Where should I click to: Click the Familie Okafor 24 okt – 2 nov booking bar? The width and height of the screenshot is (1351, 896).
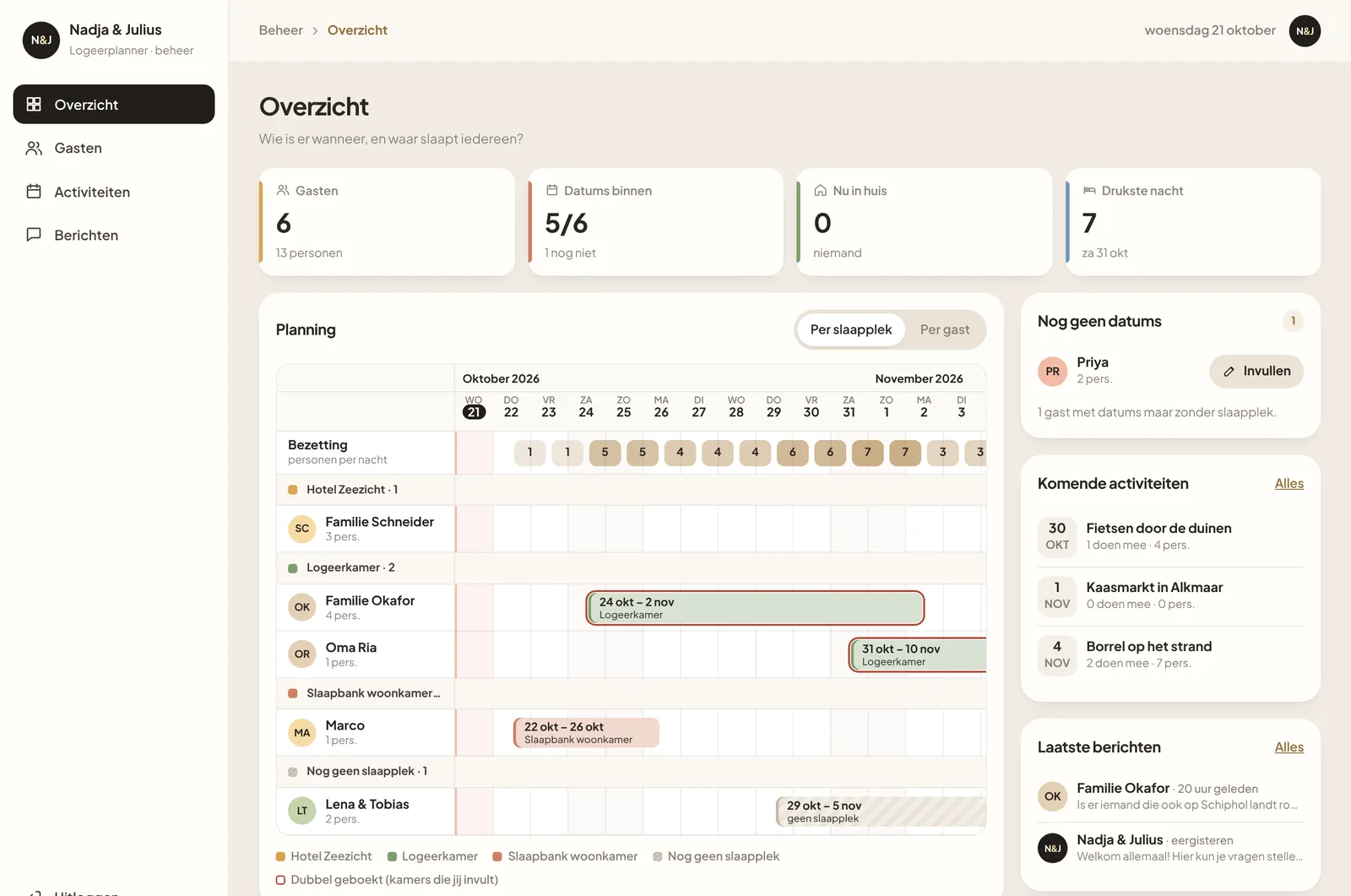click(x=755, y=608)
